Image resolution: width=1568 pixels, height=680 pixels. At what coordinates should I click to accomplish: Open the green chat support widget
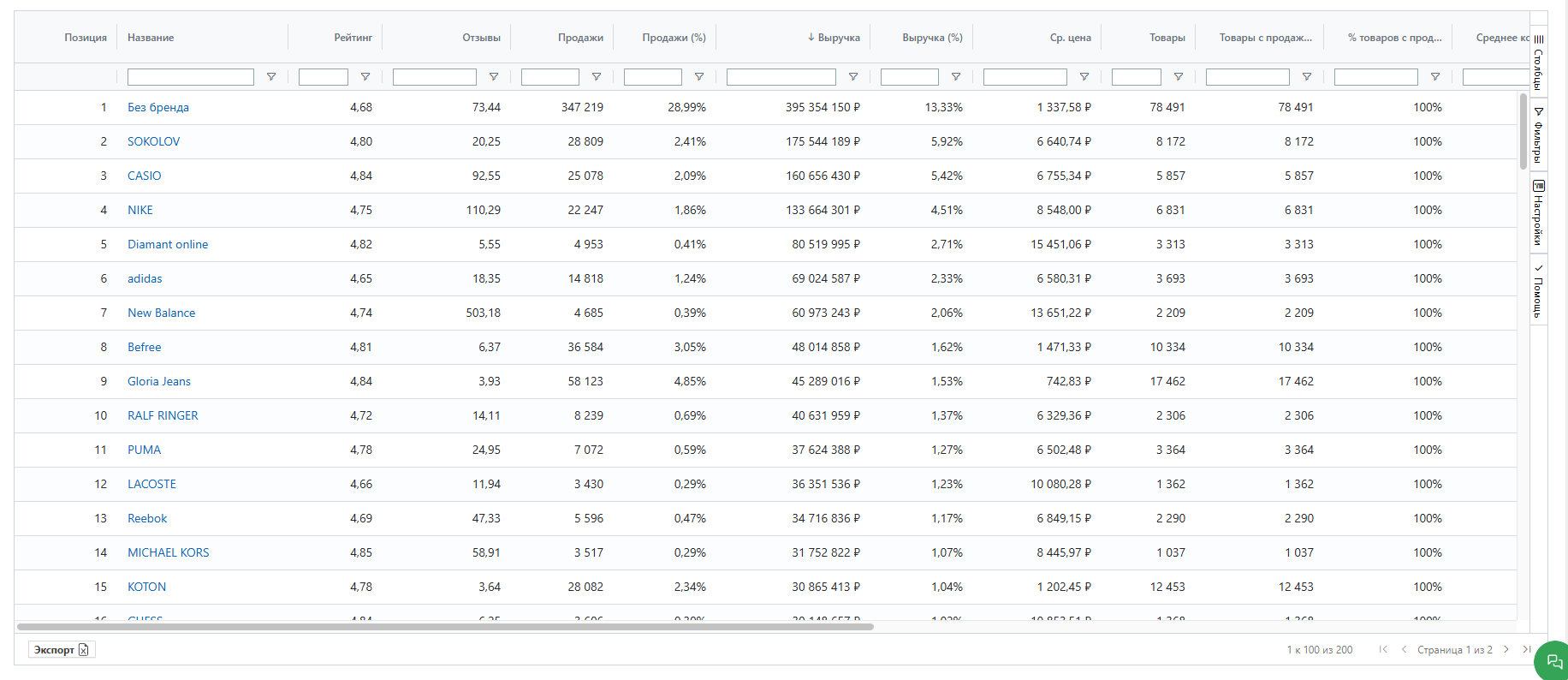pyautogui.click(x=1553, y=662)
